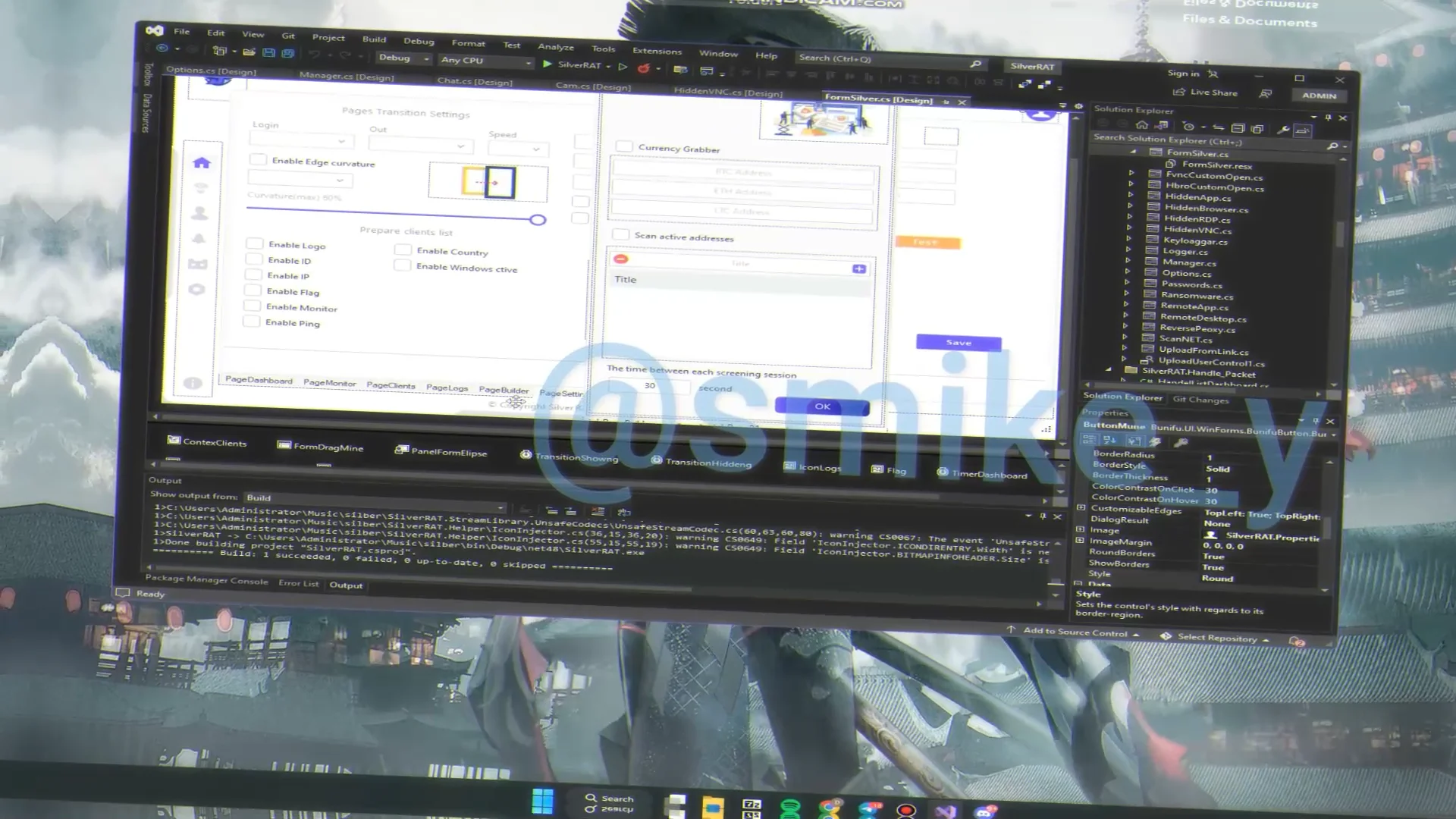Click the Hot Reload flame icon
This screenshot has width=1456, height=819.
[x=643, y=68]
